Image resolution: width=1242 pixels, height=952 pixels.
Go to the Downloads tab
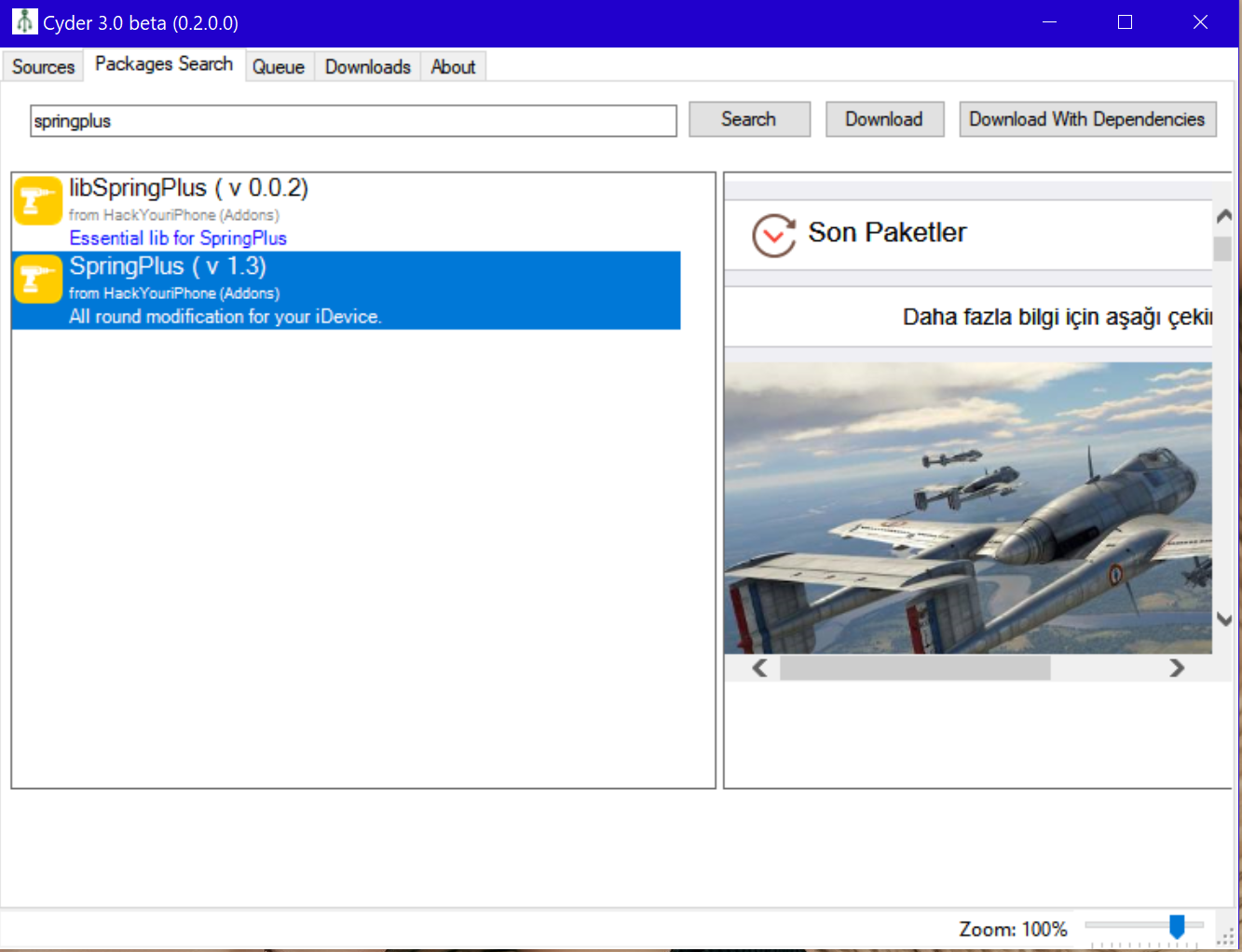pyautogui.click(x=368, y=67)
